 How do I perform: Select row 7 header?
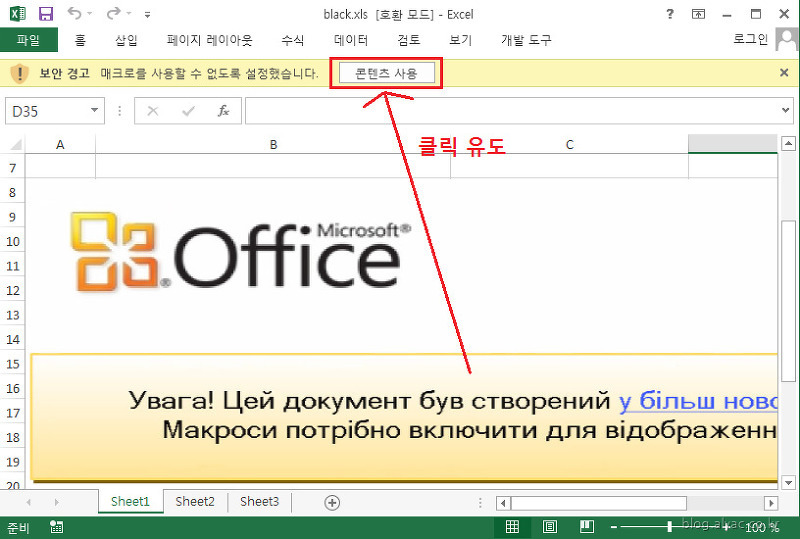tap(13, 168)
